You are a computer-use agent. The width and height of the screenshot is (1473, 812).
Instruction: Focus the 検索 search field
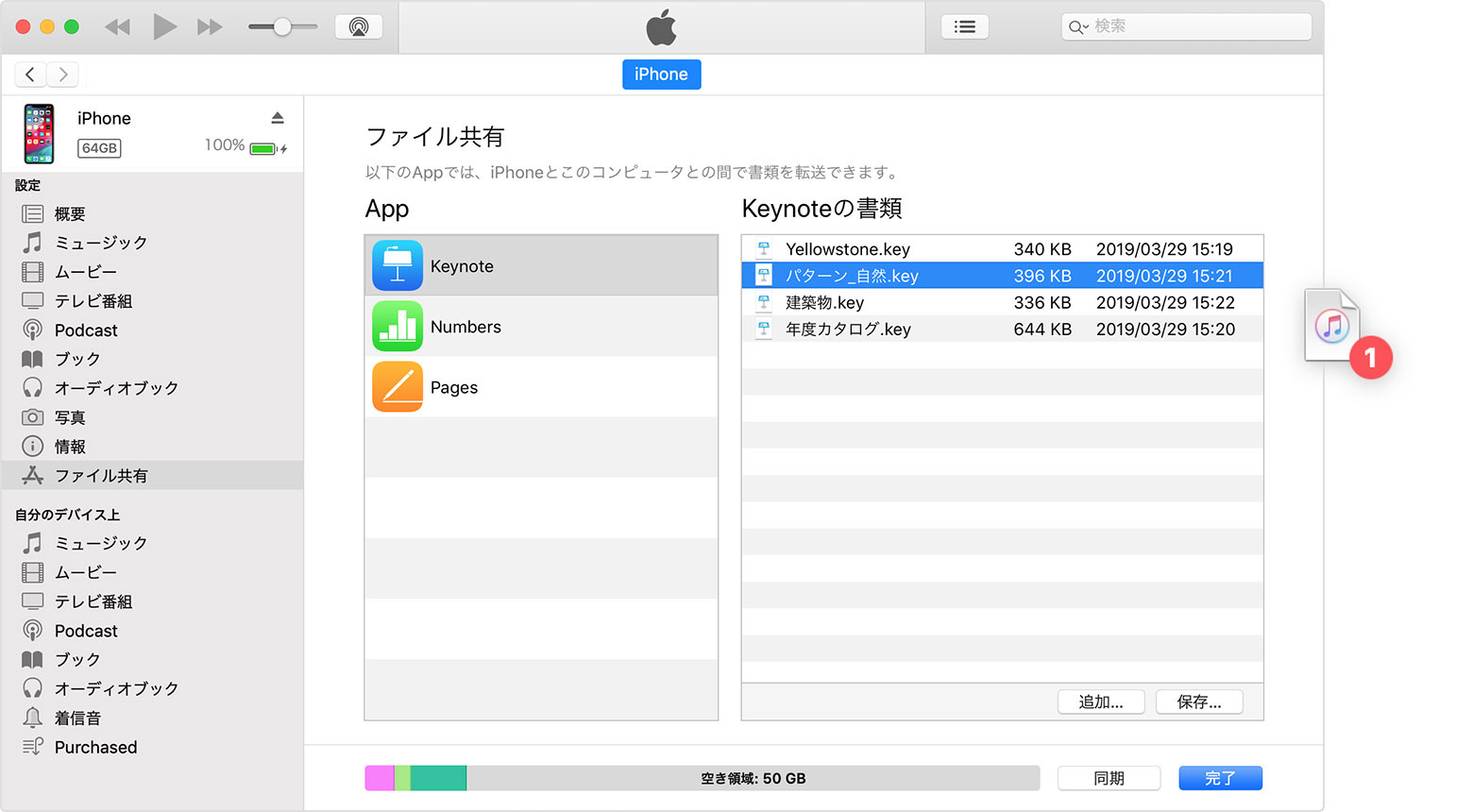tap(1187, 26)
